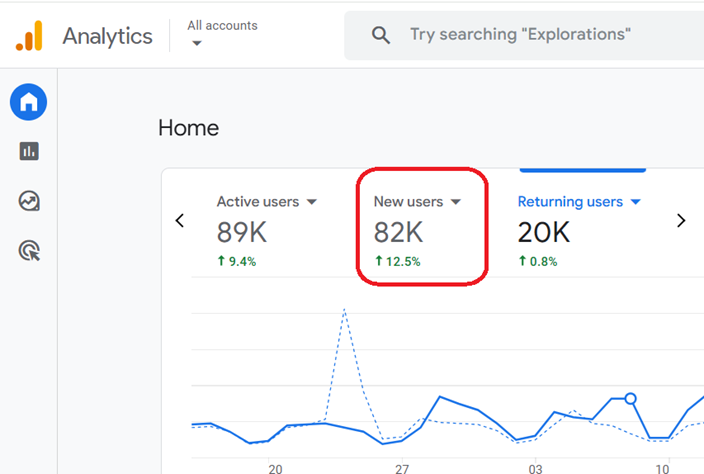Open Advertising cursor target icon

tap(29, 250)
